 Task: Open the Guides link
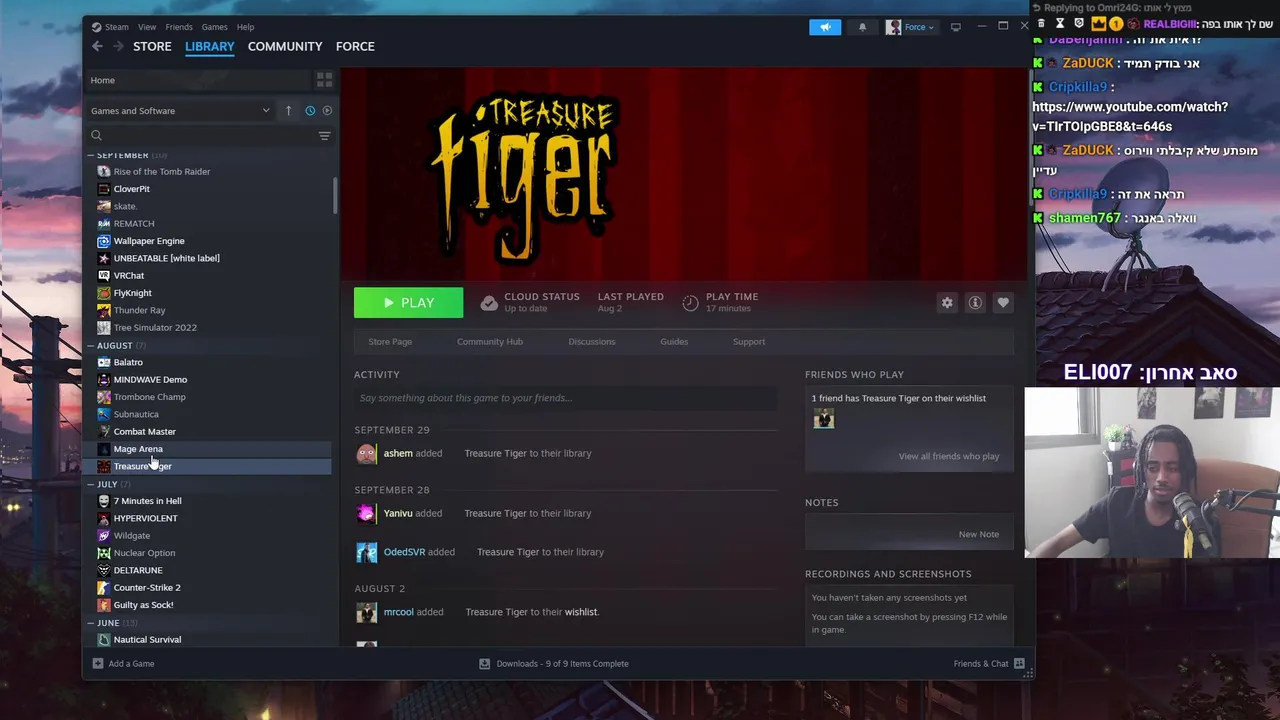tap(674, 342)
